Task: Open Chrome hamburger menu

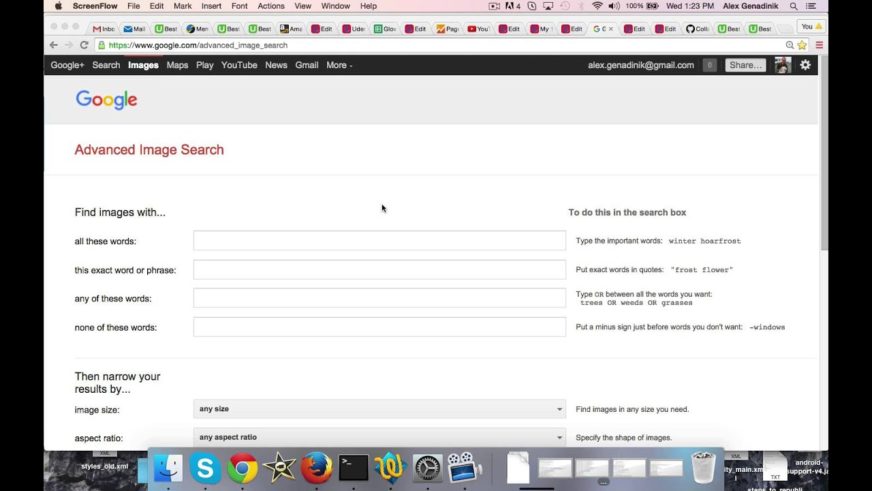Action: pos(819,45)
